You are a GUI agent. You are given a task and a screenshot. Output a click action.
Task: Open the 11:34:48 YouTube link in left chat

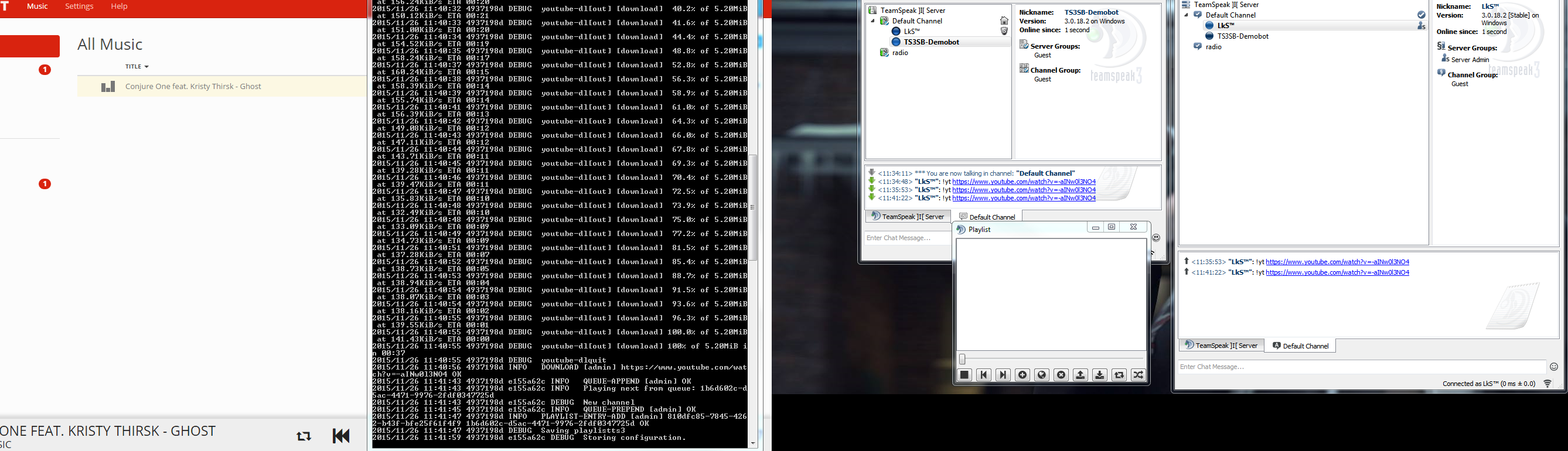[x=1024, y=182]
